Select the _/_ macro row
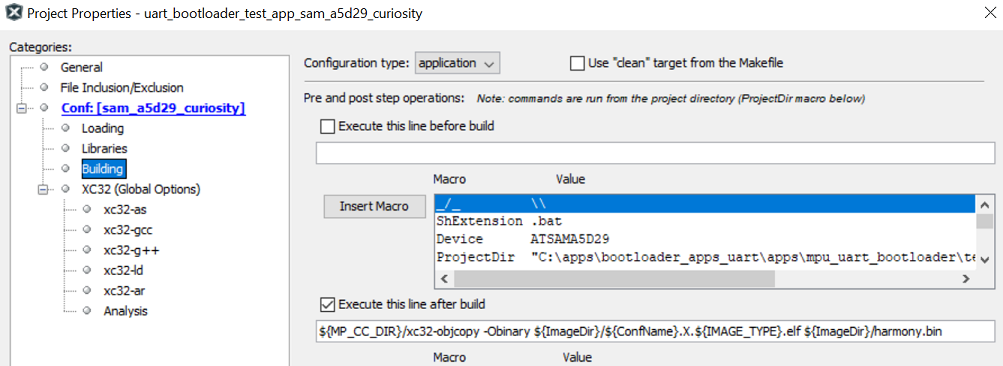1003x366 pixels. 705,204
